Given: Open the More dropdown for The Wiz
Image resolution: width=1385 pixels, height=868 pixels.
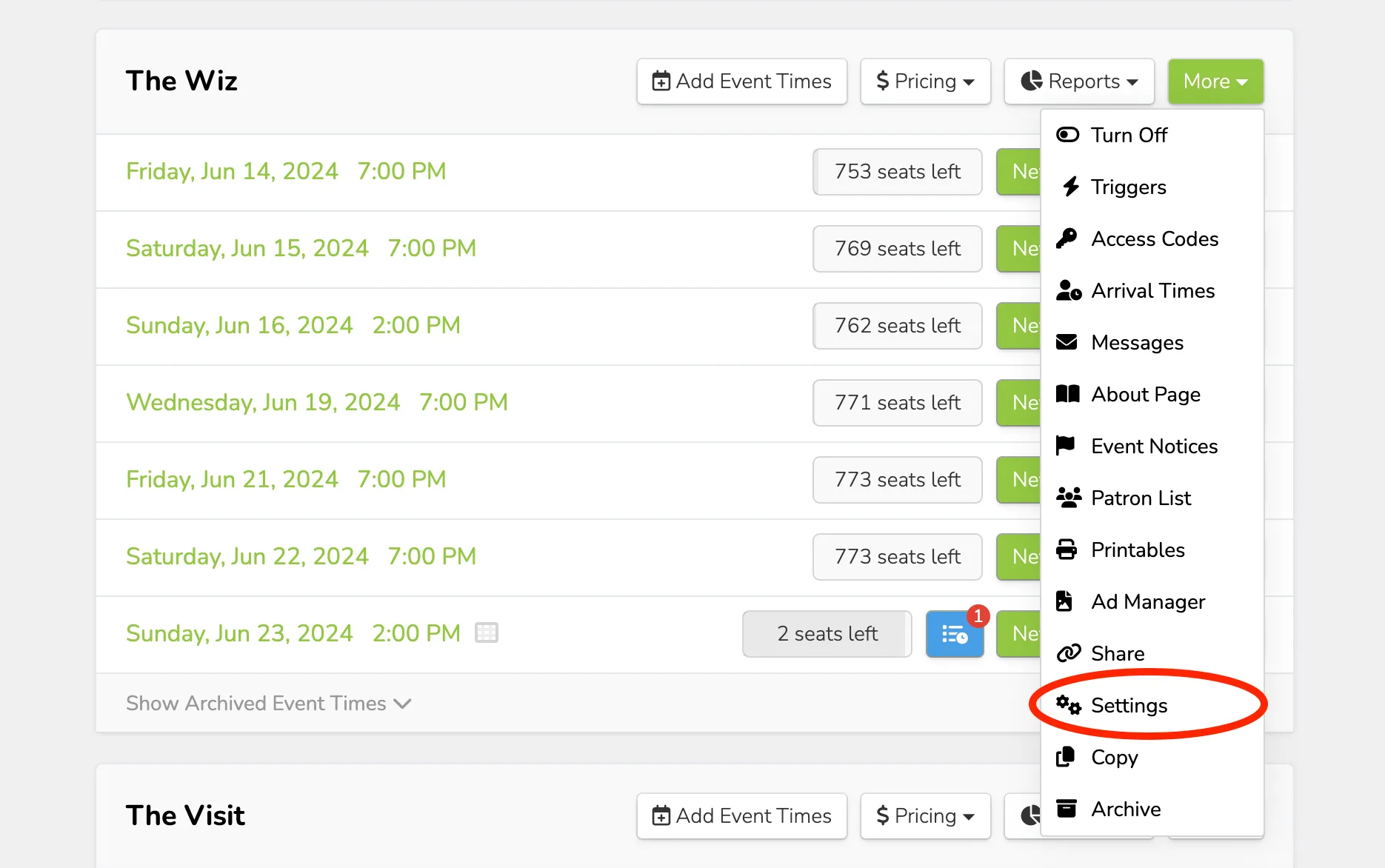Looking at the screenshot, I should [x=1215, y=81].
